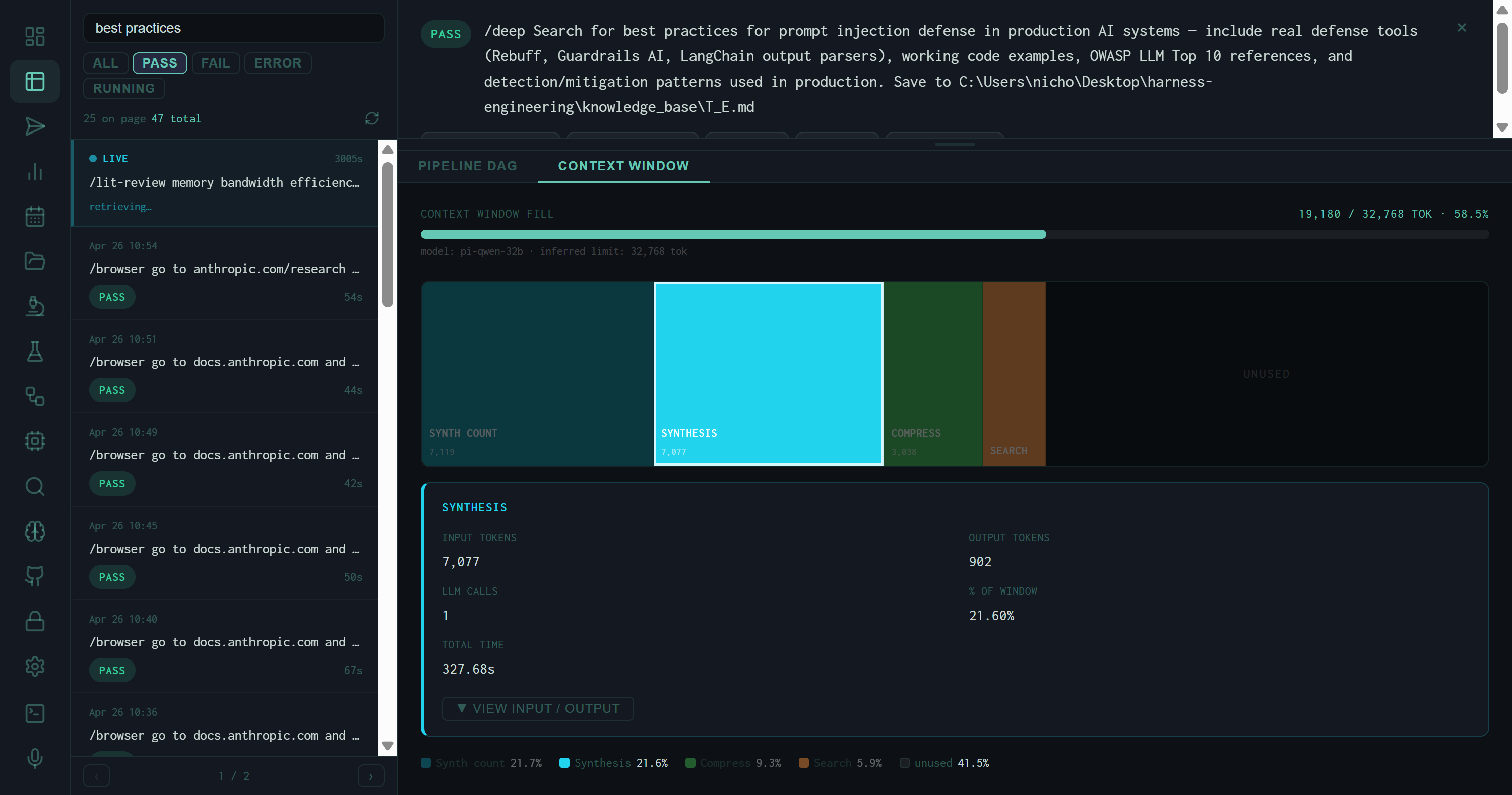Screen dimensions: 1512x795
Task: Open the calendar icon in sidebar
Action: (35, 216)
